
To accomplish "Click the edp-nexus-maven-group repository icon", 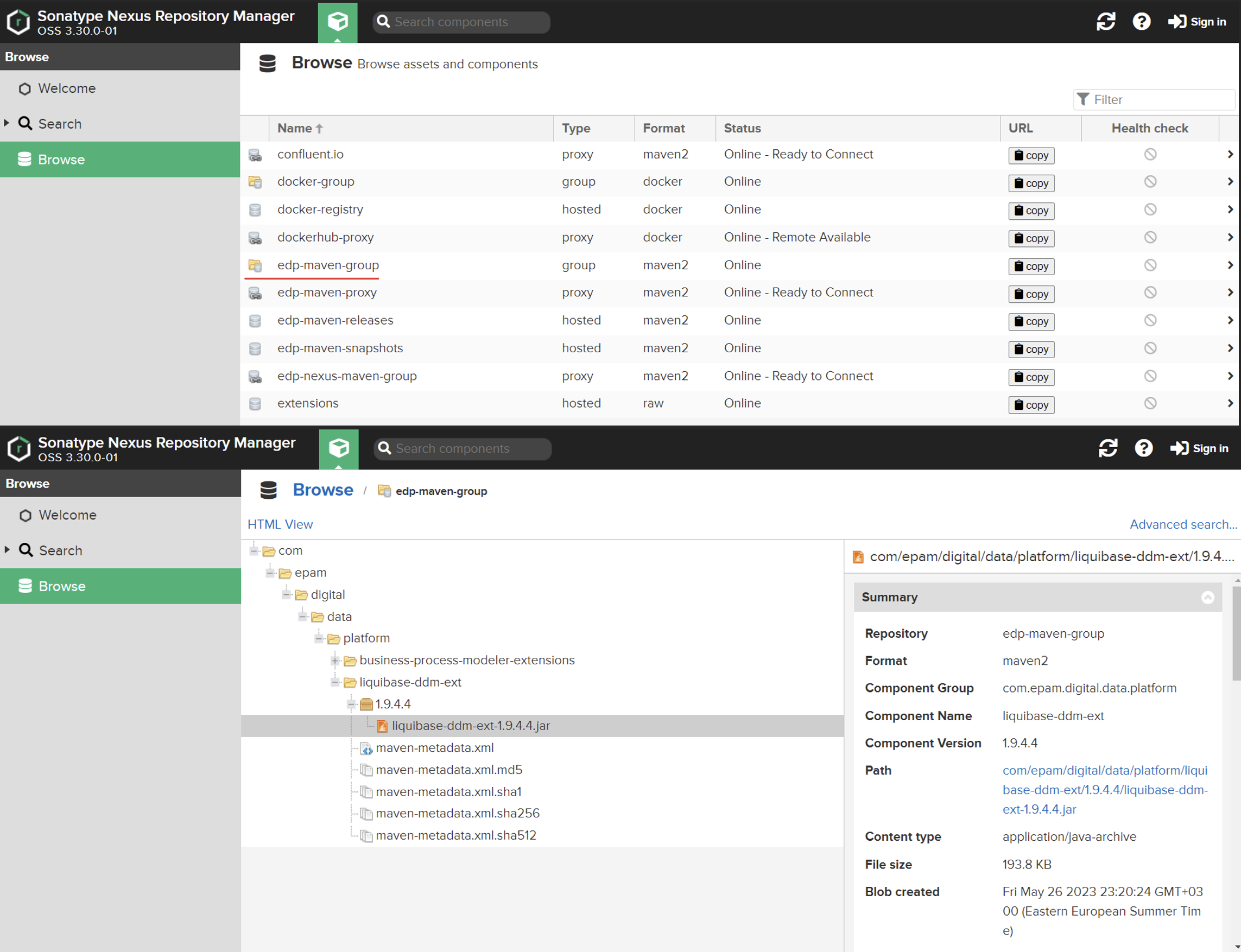I will point(255,376).
